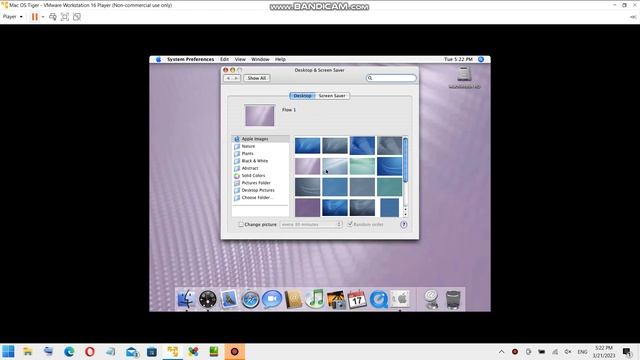Select the green wallpaper in the second row

coord(362,166)
